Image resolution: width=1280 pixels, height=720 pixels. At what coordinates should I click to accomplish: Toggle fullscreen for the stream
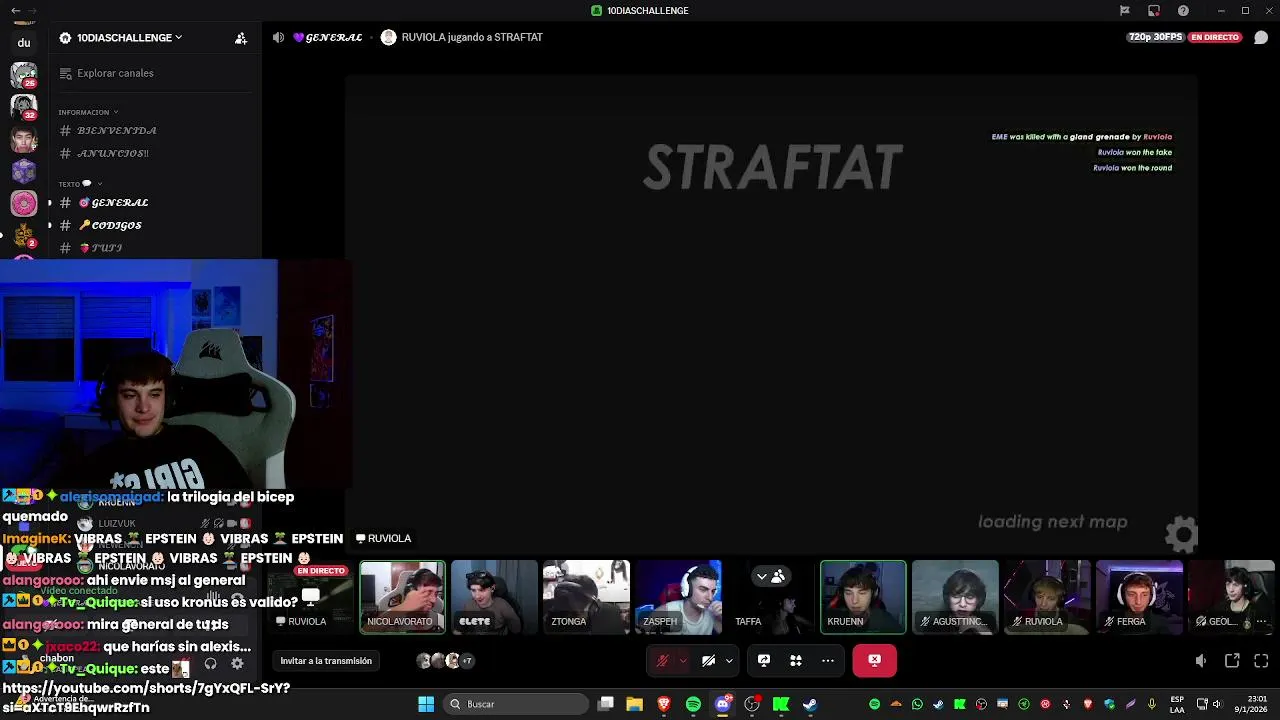1261,661
